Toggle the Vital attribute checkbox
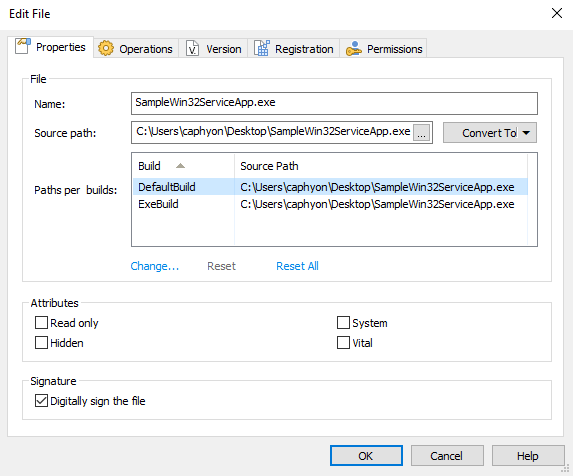 pyautogui.click(x=343, y=343)
